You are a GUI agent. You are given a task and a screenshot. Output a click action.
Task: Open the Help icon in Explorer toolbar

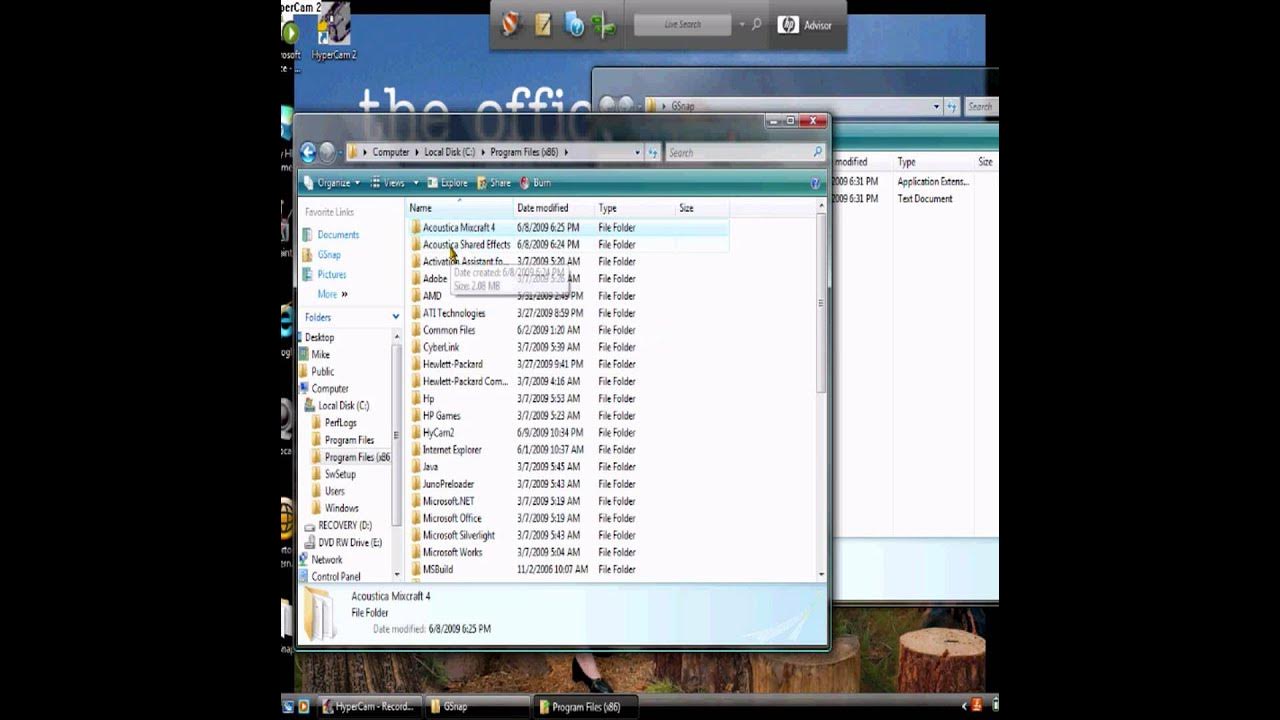815,183
